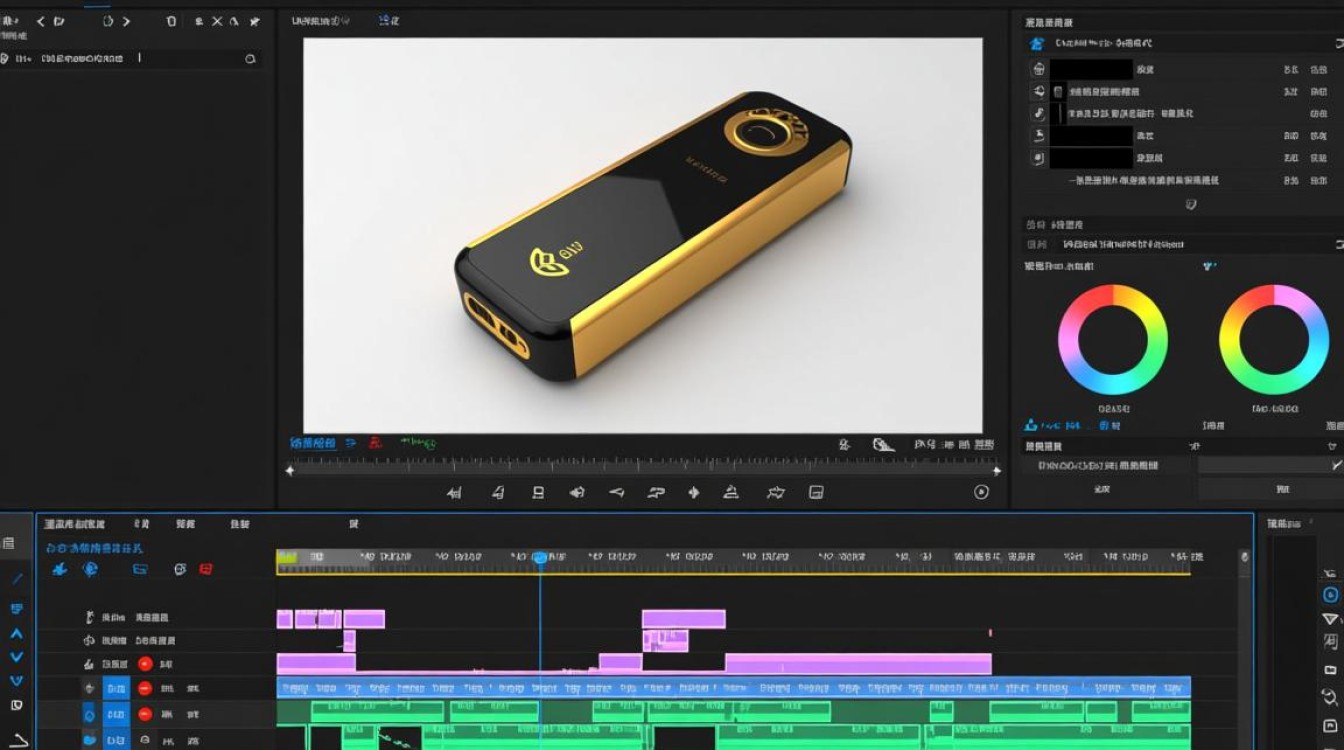Screen dimensions: 1344x750
Task: Click the circular play button right of transport controls
Action: [x=981, y=491]
